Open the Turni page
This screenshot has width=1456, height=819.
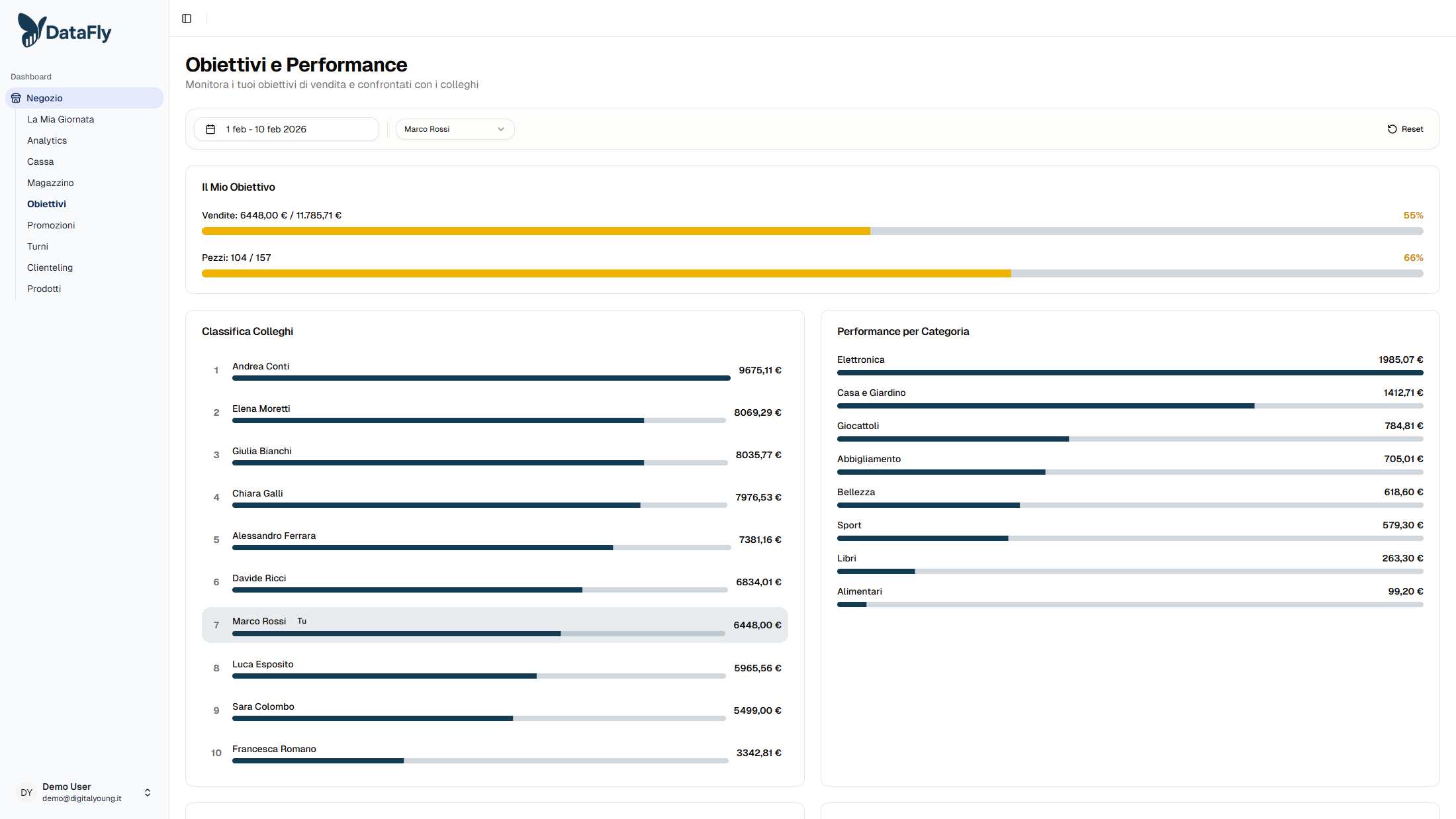[x=38, y=246]
